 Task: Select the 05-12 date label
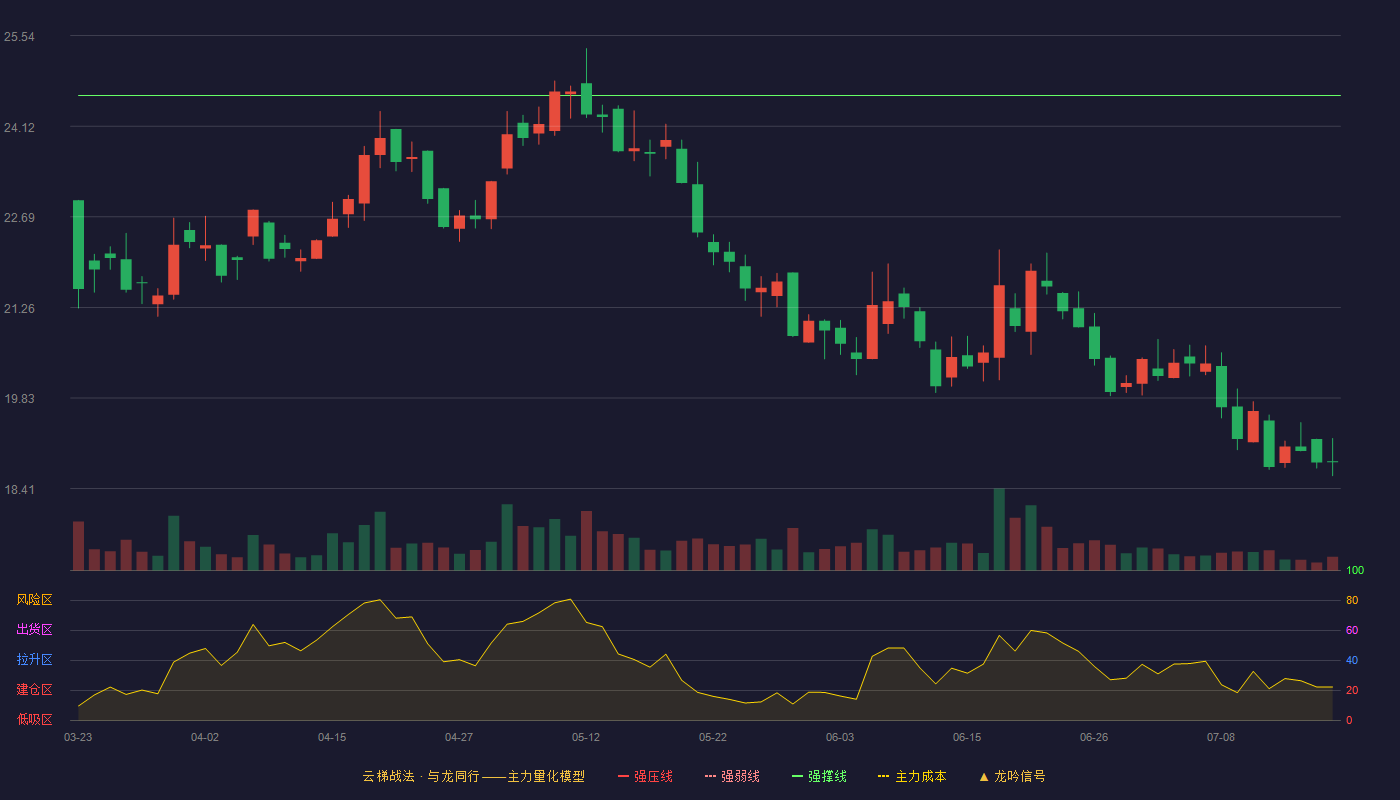point(586,737)
